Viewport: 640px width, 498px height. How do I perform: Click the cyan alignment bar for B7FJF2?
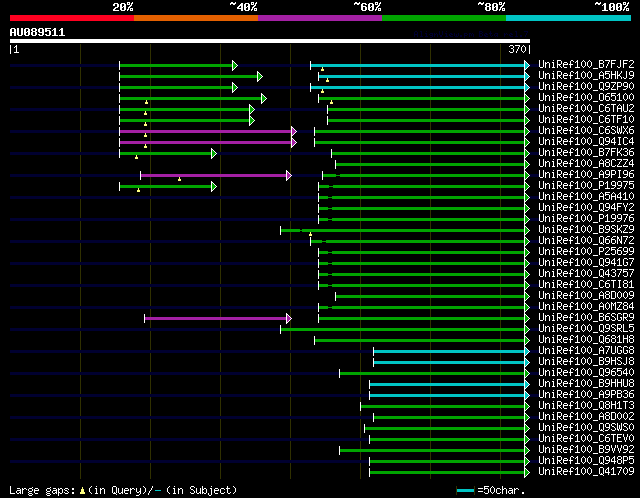tap(418, 65)
